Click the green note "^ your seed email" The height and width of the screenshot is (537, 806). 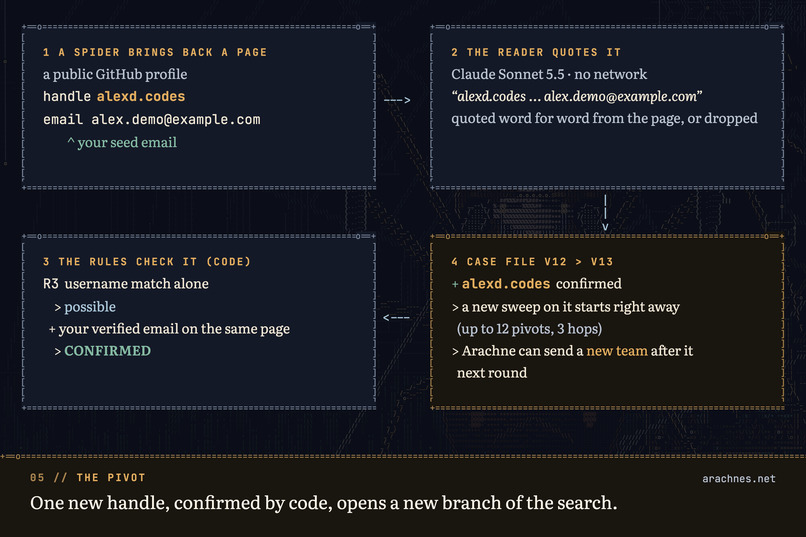(122, 142)
